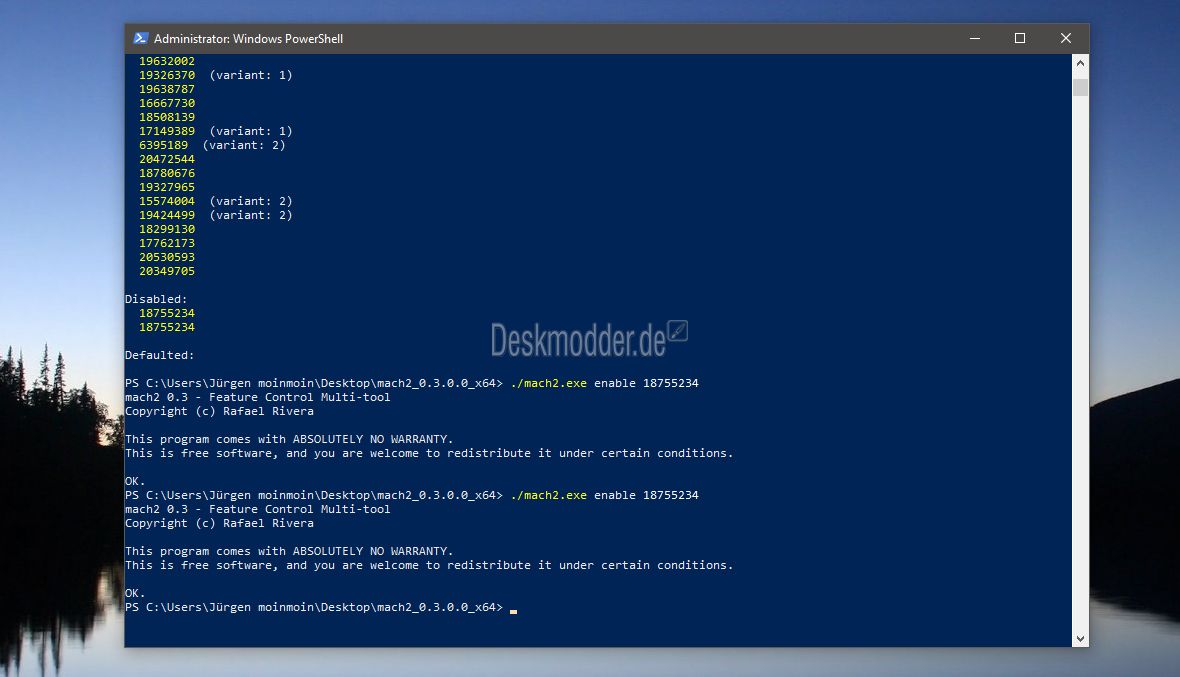
Task: Click feature ID 19327965
Action: click(167, 187)
